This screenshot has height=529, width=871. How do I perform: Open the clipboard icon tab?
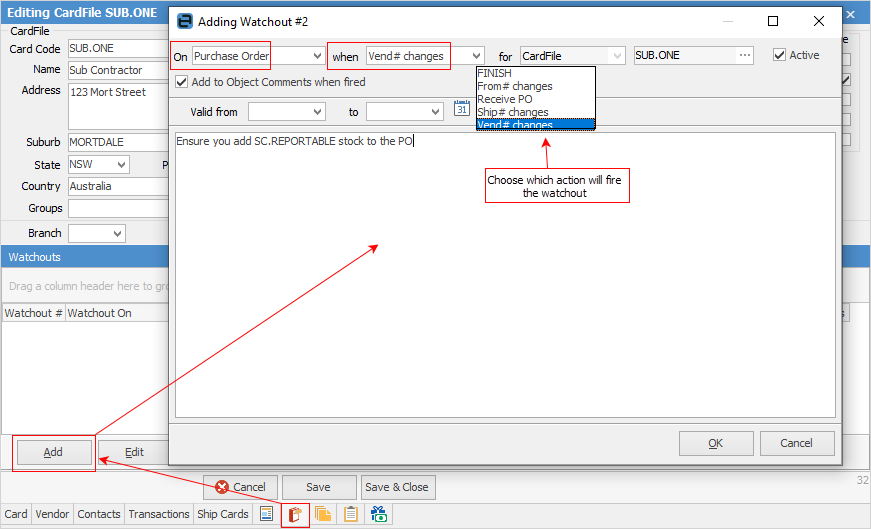[x=351, y=514]
